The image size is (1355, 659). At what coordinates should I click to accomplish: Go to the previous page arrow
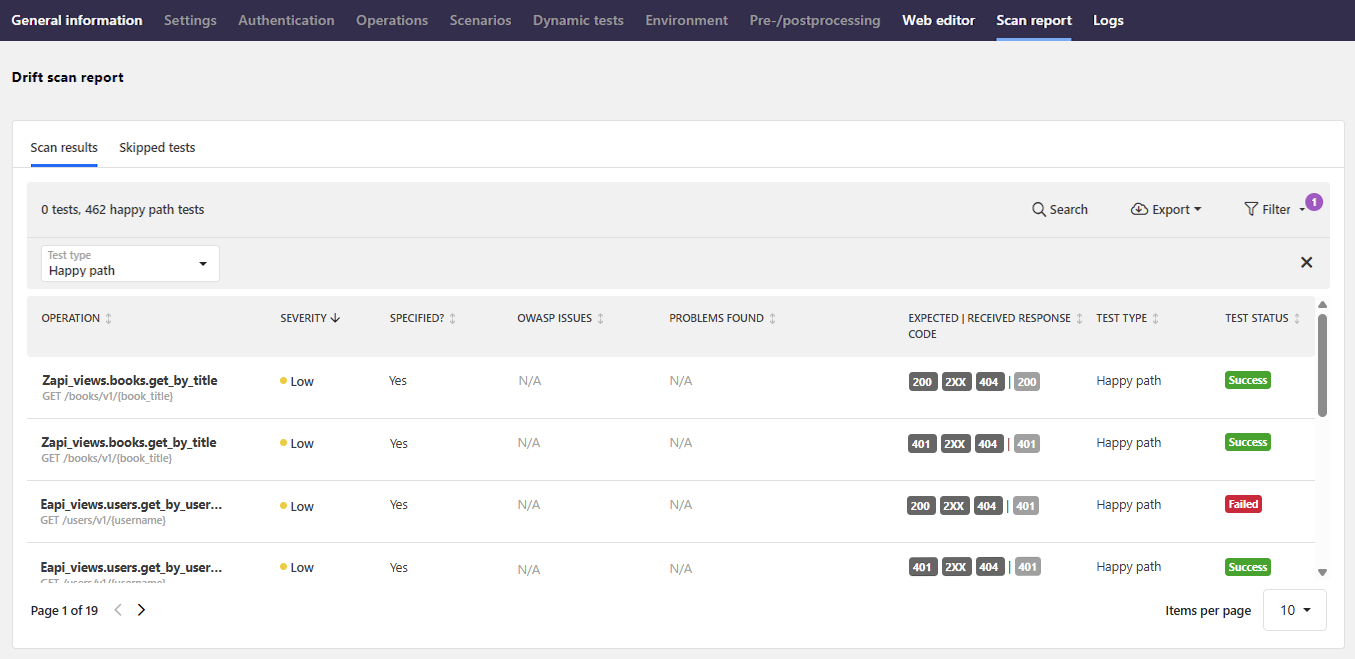(118, 610)
